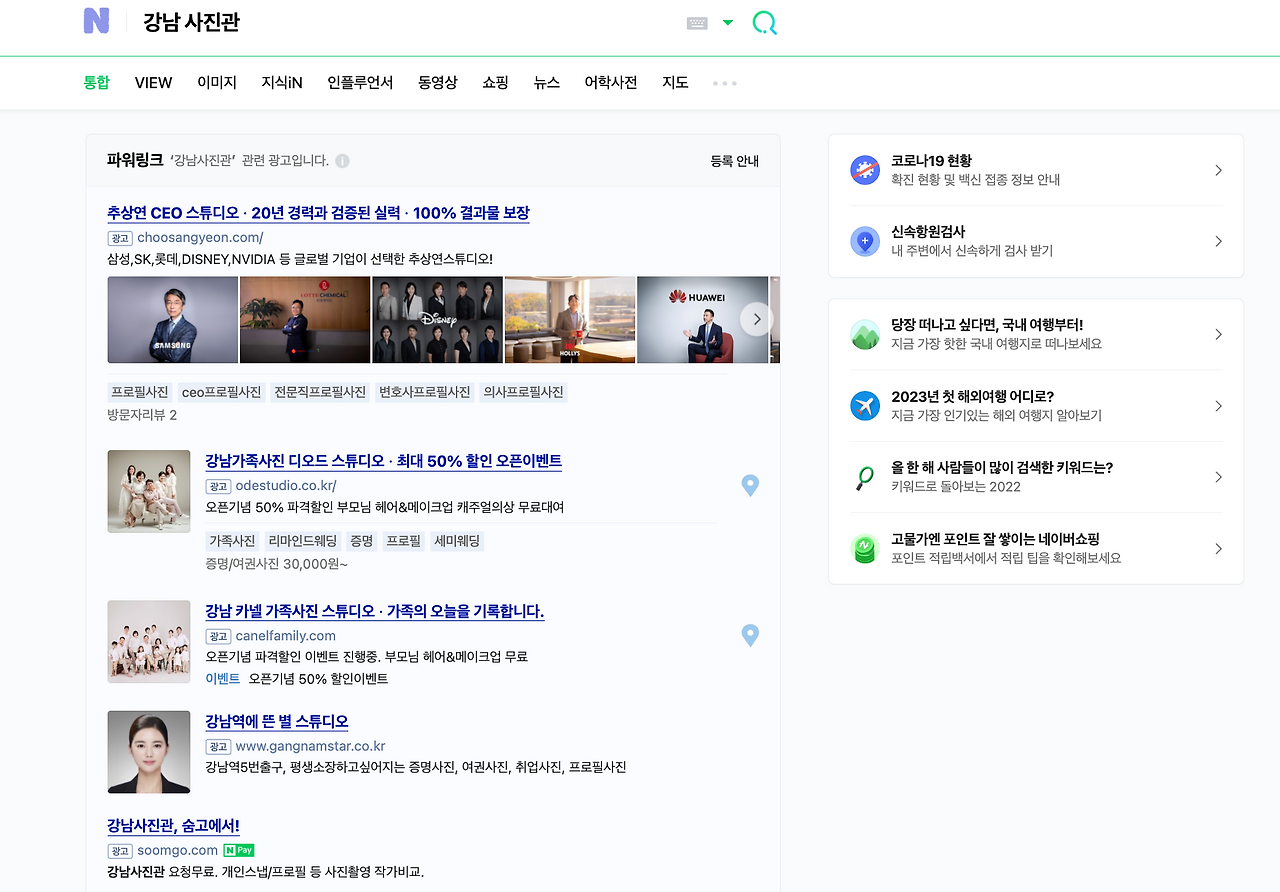This screenshot has width=1280, height=892.
Task: Open the 이미지 tab
Action: click(217, 83)
